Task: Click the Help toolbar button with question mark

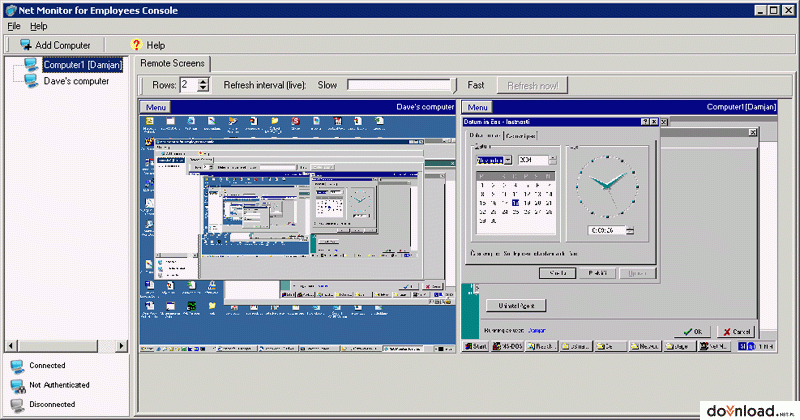Action: click(x=147, y=45)
